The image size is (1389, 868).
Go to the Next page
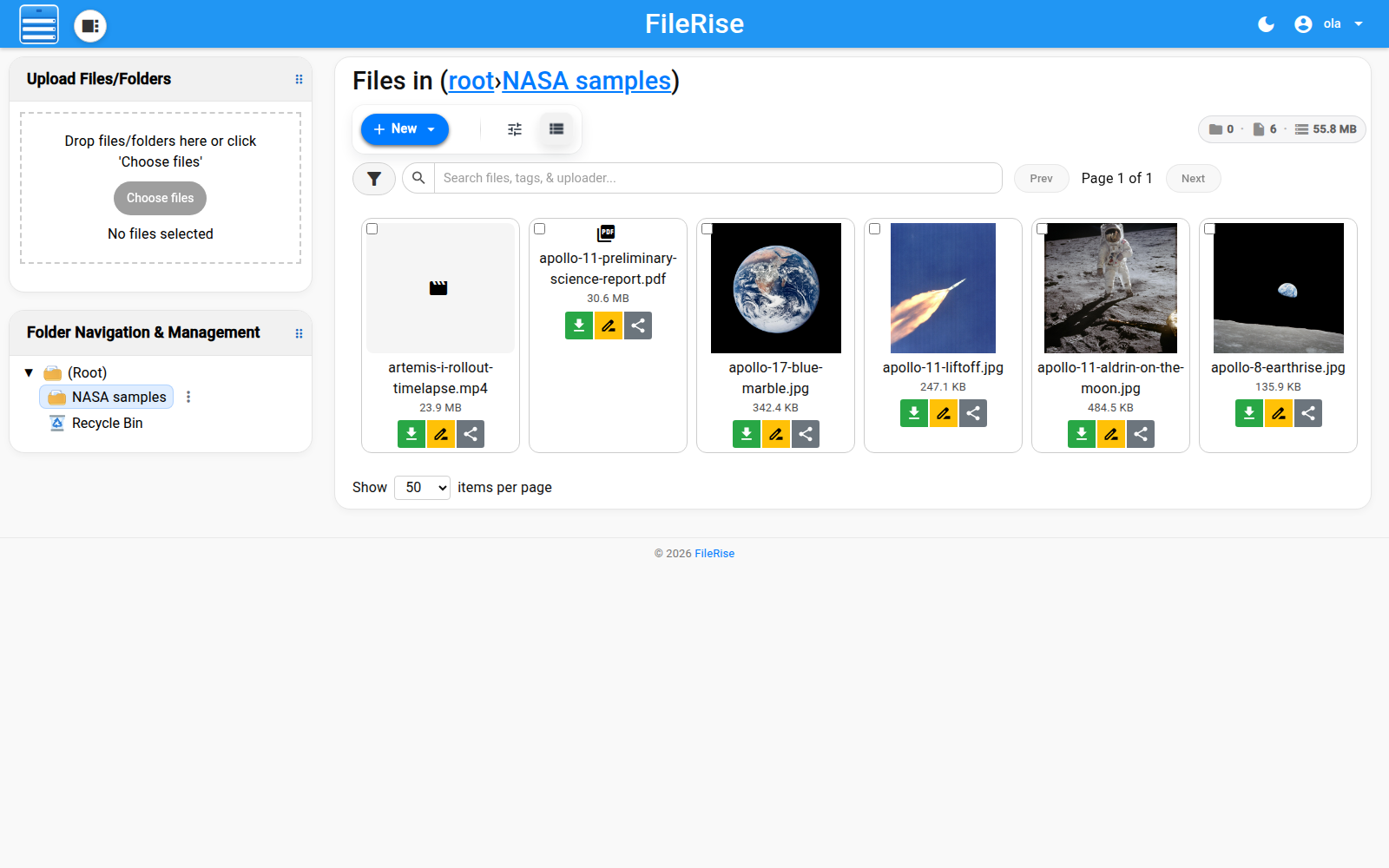coord(1193,179)
